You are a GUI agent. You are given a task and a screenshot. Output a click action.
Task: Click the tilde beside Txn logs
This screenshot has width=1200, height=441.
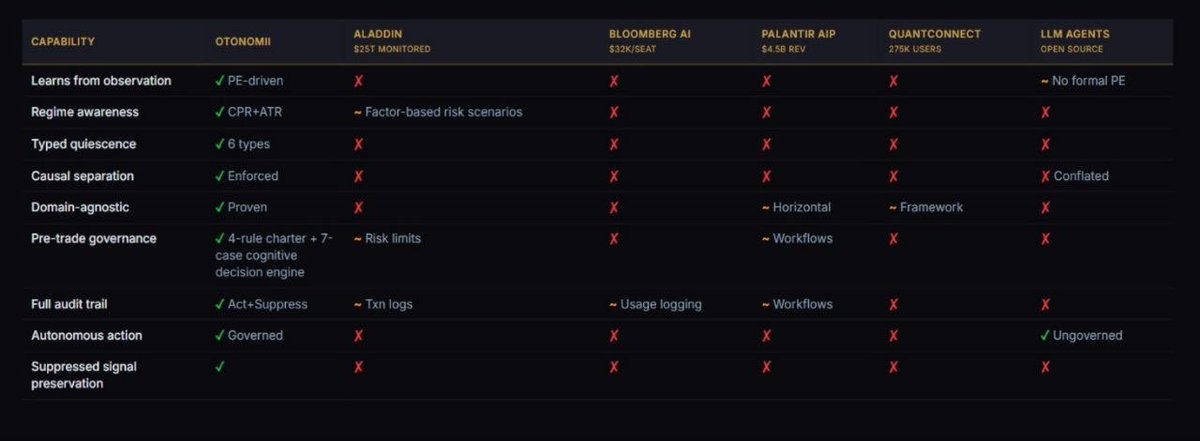click(357, 304)
